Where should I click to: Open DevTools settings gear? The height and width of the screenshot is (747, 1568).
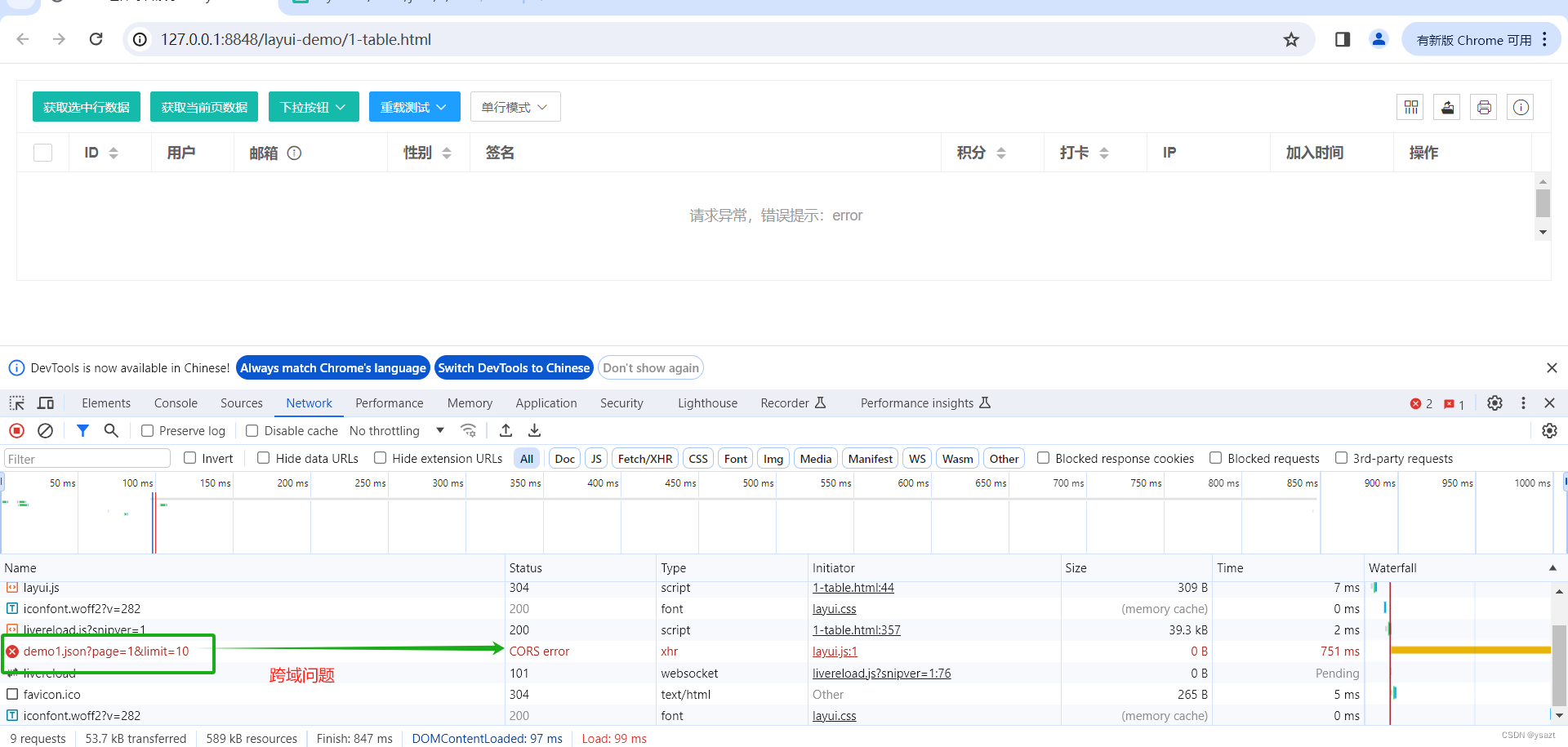1494,403
